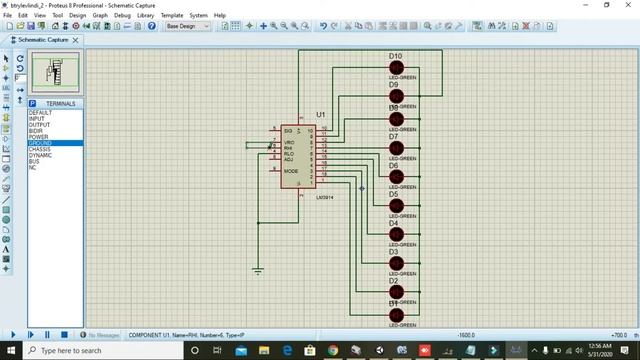Click the horizontal Mirror (X) icon

pyautogui.click(x=20, y=90)
